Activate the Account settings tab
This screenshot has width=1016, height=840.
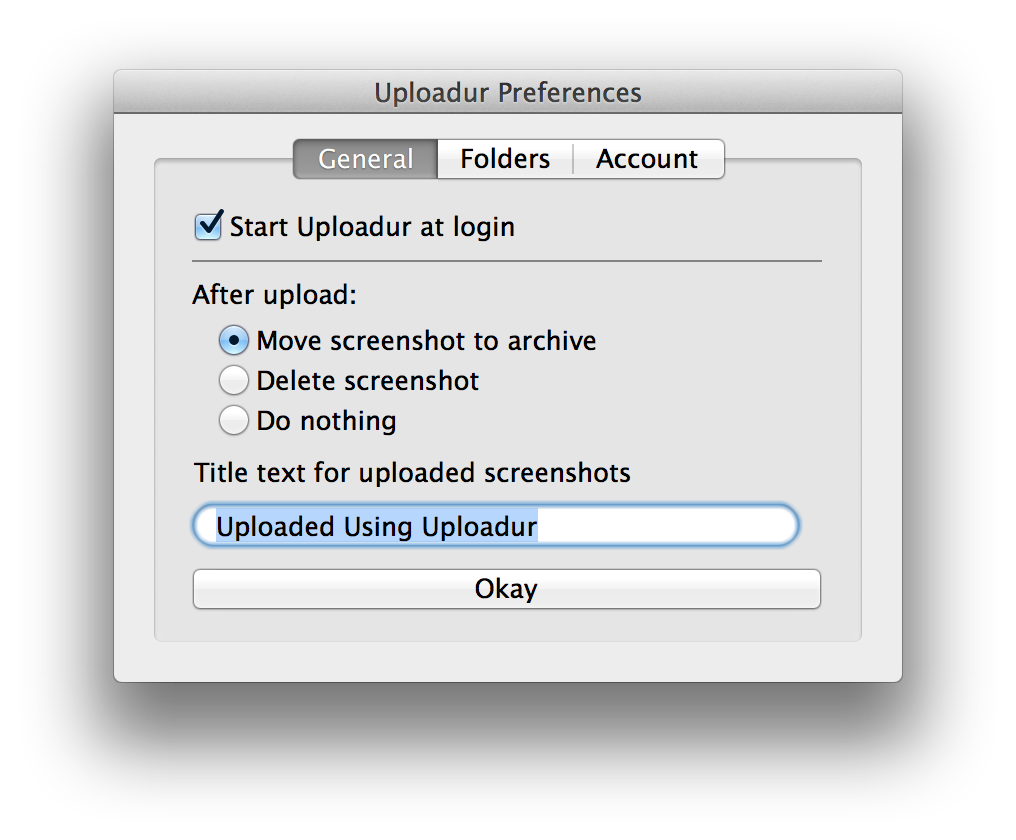[646, 158]
